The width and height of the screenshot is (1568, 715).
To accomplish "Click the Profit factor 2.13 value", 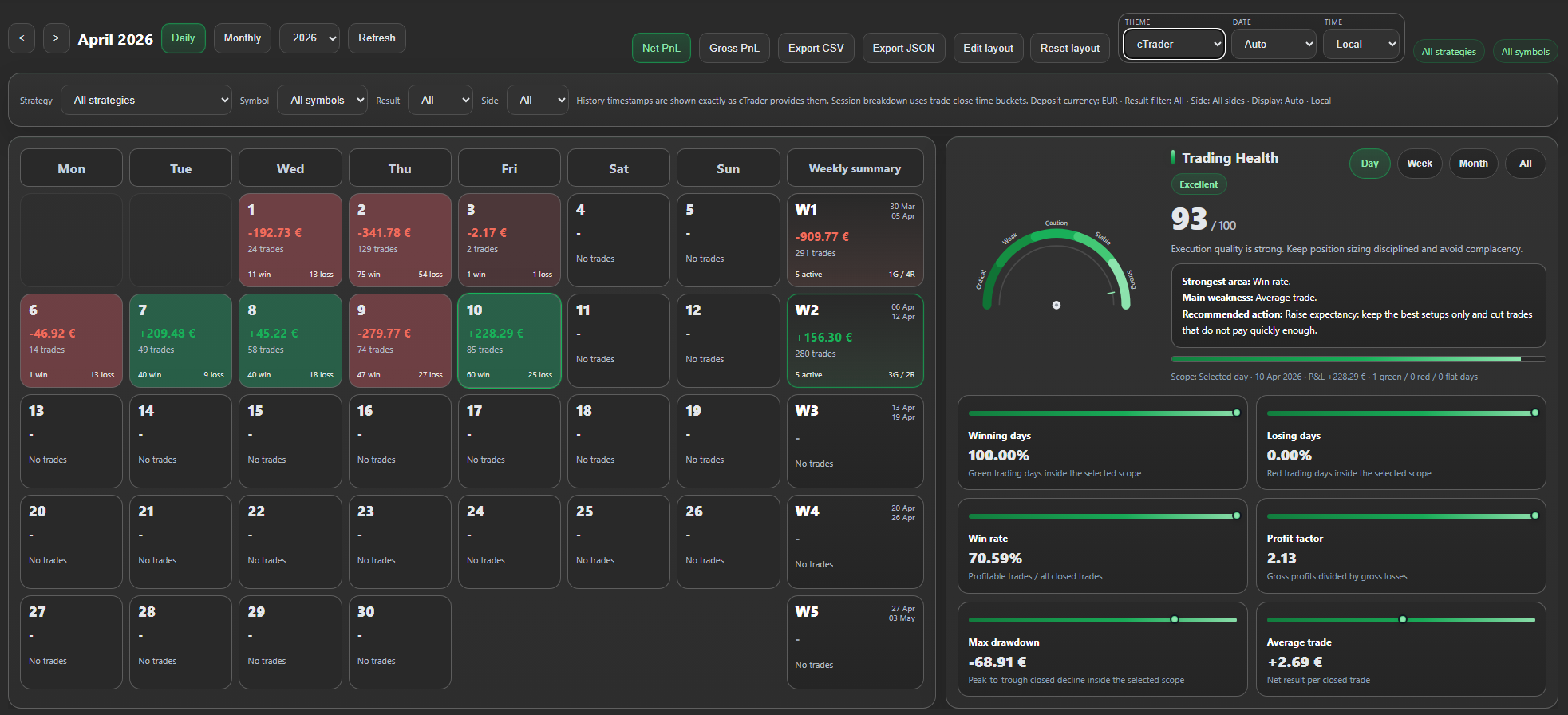I will tap(1282, 559).
